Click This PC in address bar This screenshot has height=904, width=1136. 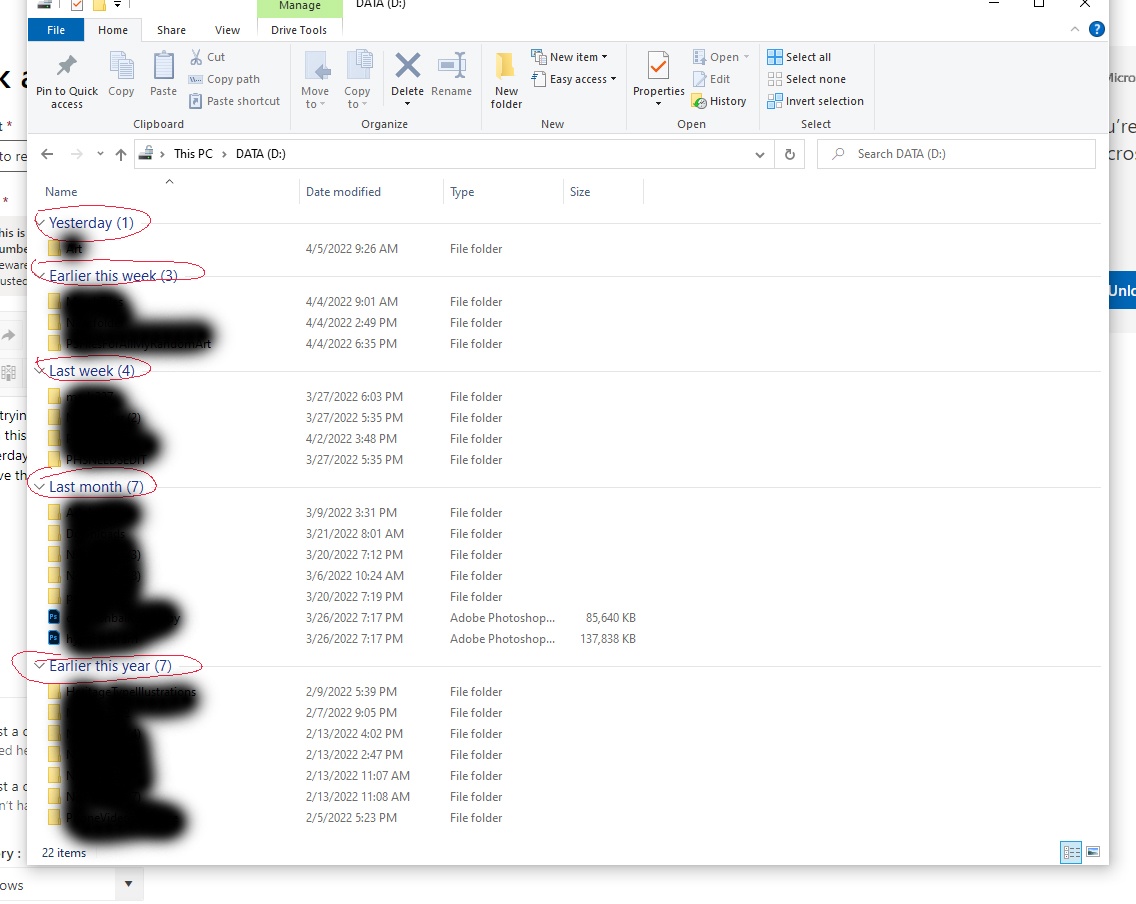[193, 154]
